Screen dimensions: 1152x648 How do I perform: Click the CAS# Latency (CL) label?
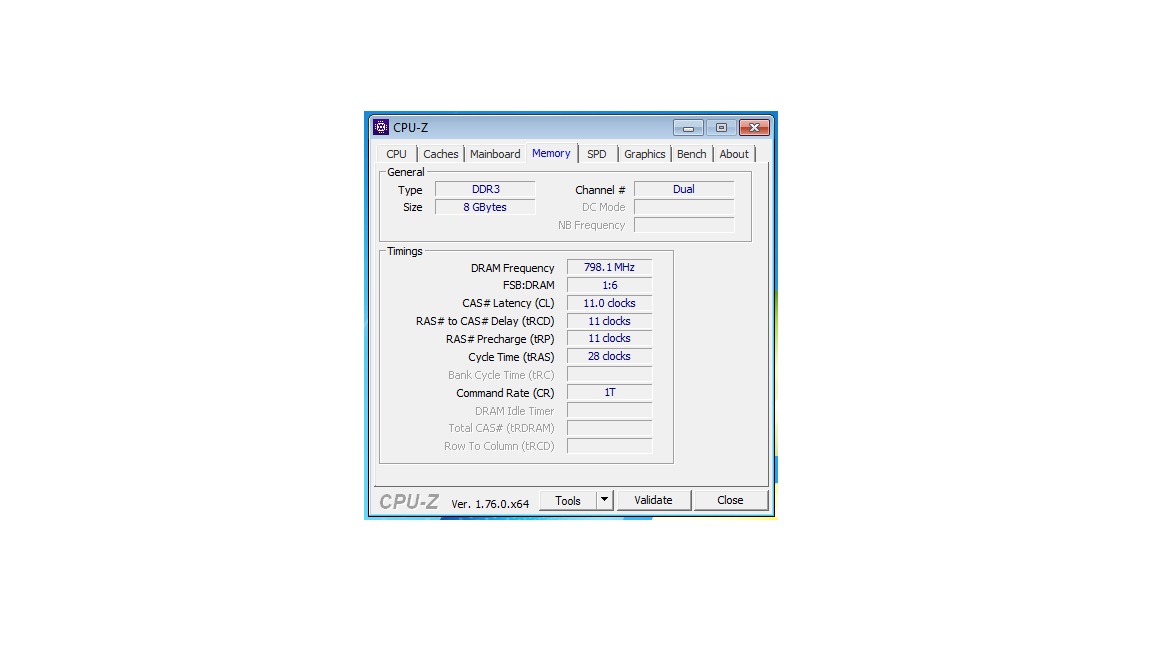(508, 303)
